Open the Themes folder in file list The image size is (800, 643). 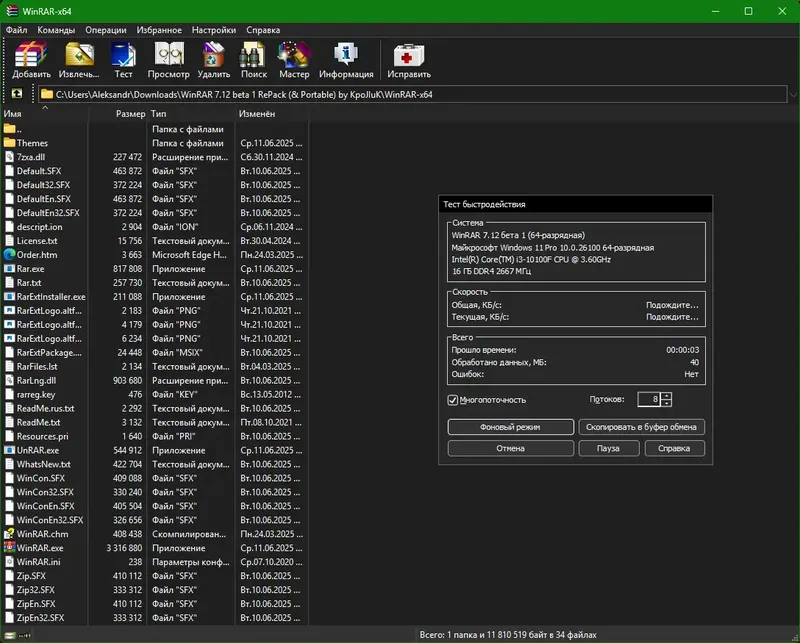tap(32, 143)
